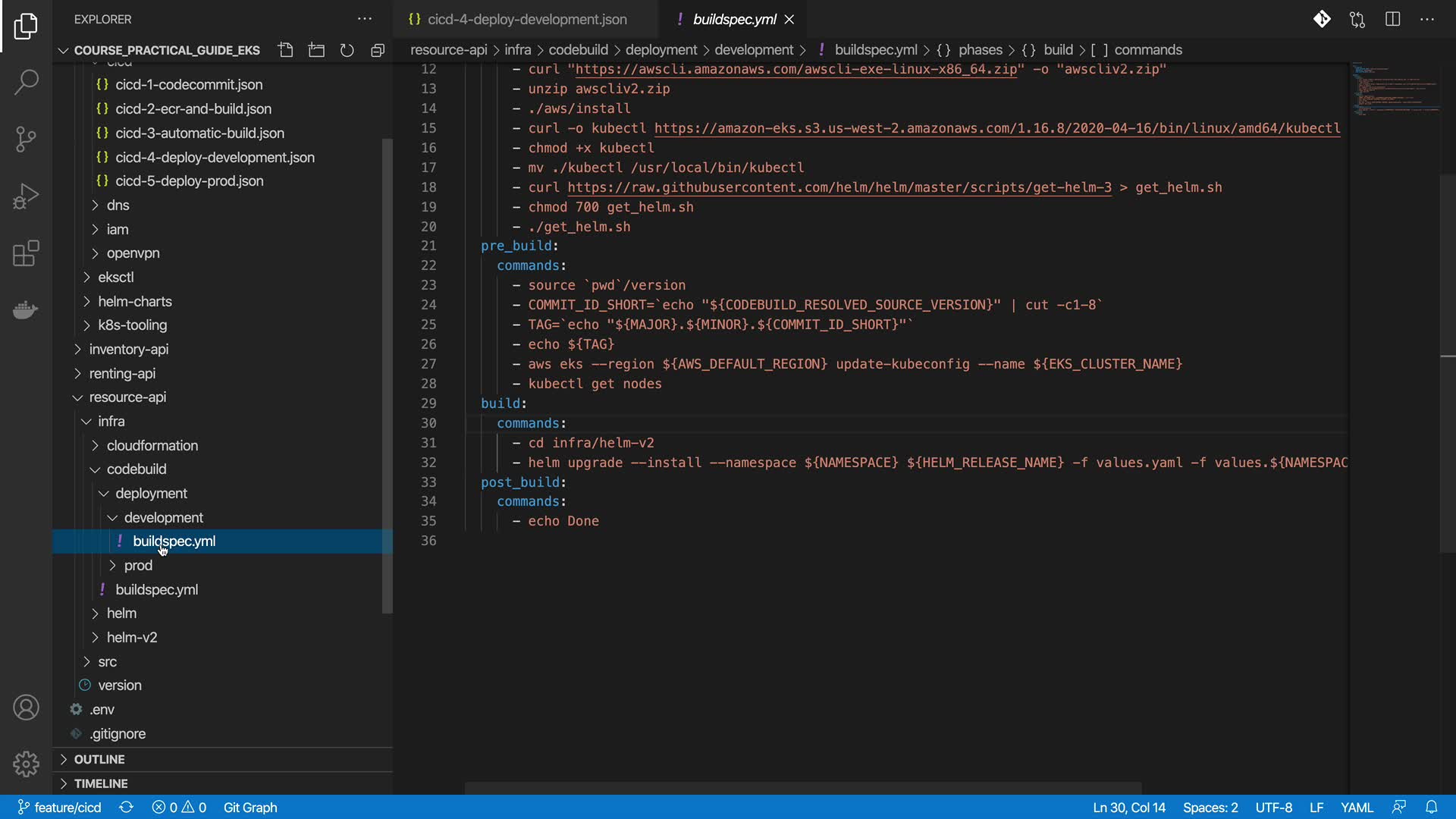Open the Extensions view

coord(26,253)
